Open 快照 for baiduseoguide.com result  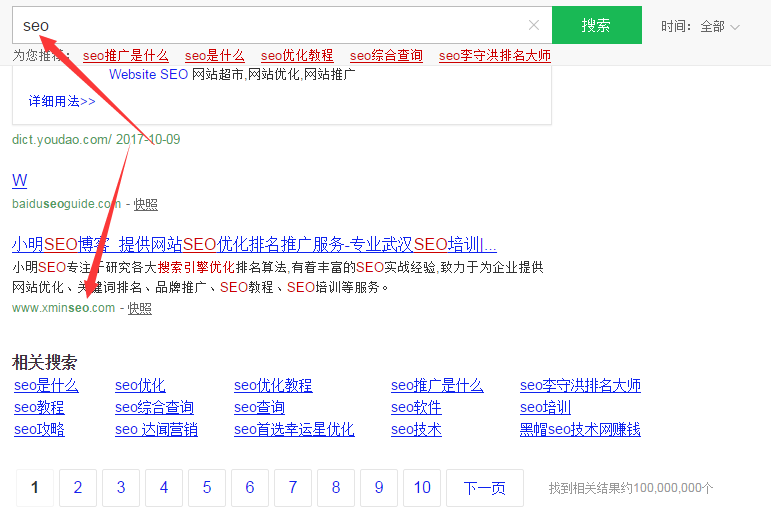[146, 204]
